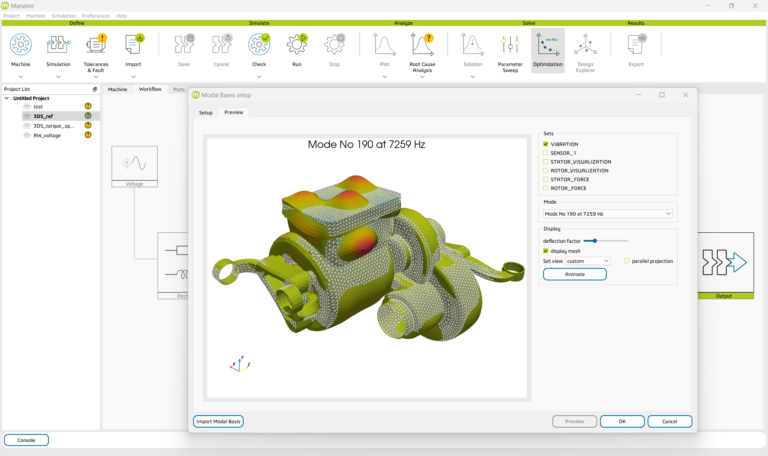
Task: Enable the SENSOR_1 set checkbox
Action: (546, 153)
